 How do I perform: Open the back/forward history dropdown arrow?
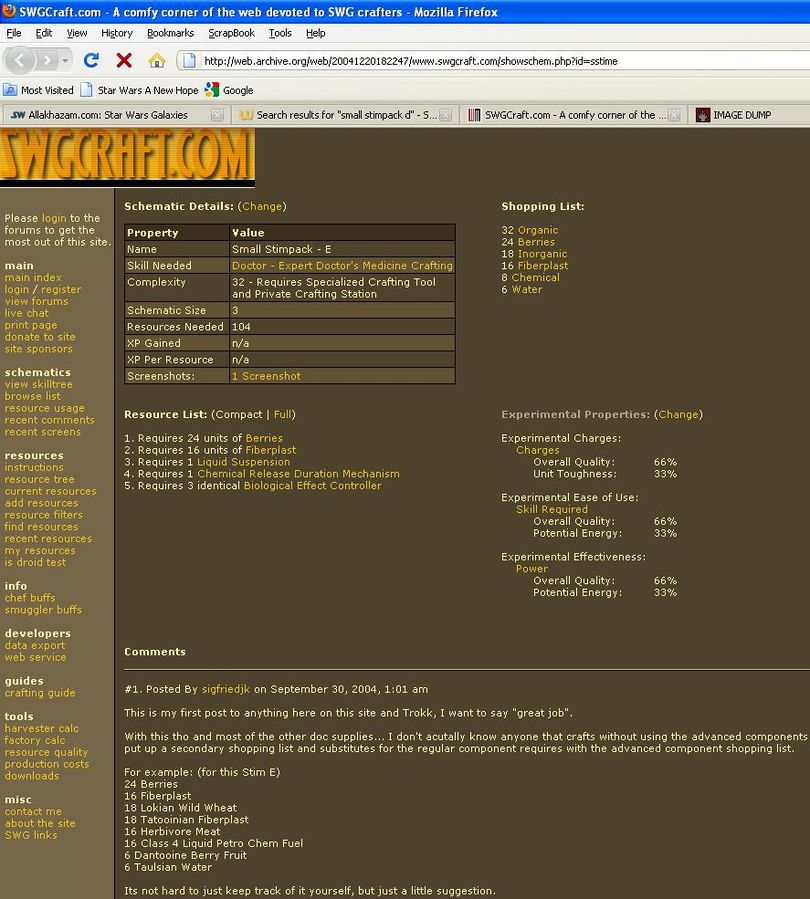point(66,61)
